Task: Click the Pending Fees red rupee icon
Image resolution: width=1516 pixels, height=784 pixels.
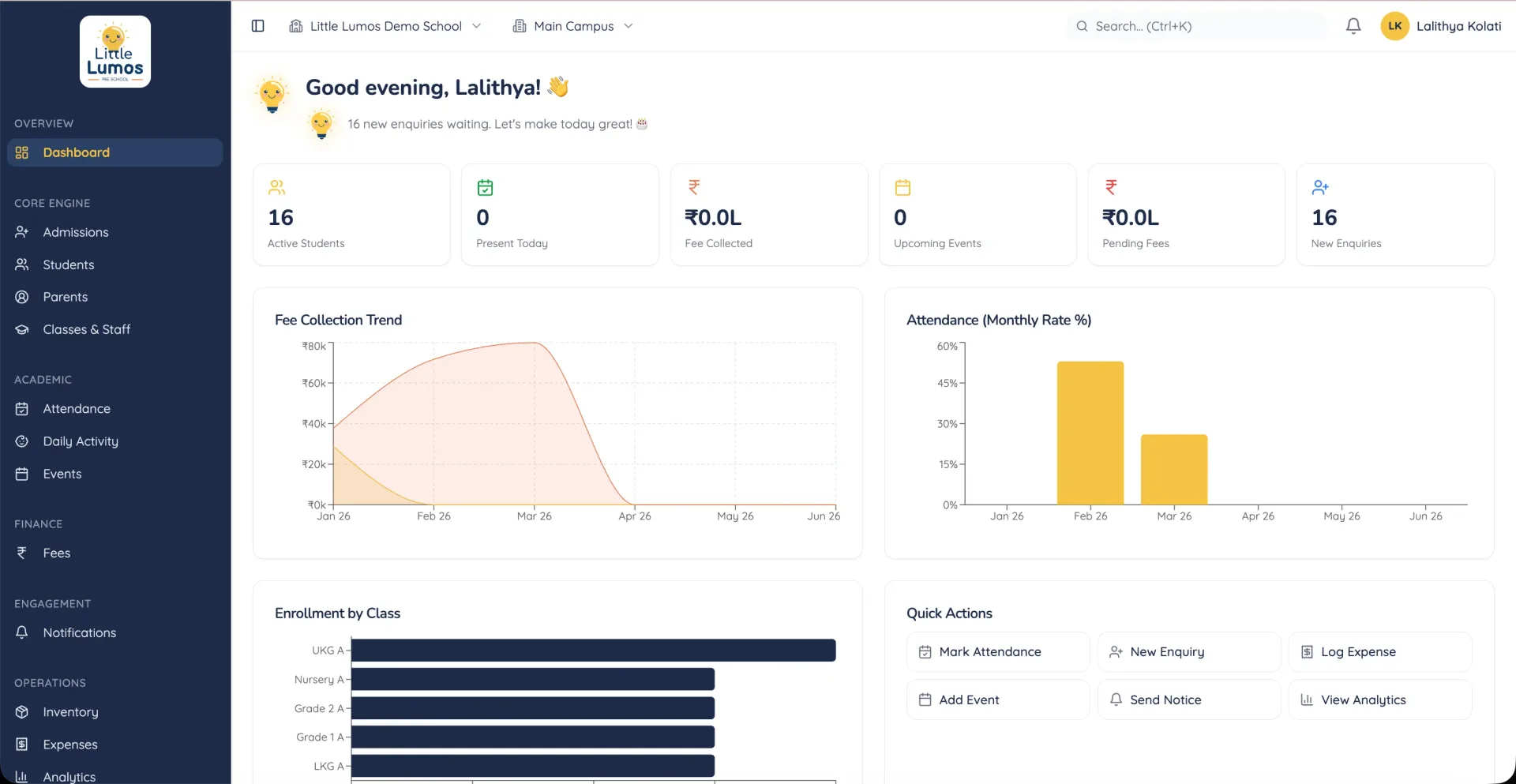Action: pyautogui.click(x=1111, y=187)
